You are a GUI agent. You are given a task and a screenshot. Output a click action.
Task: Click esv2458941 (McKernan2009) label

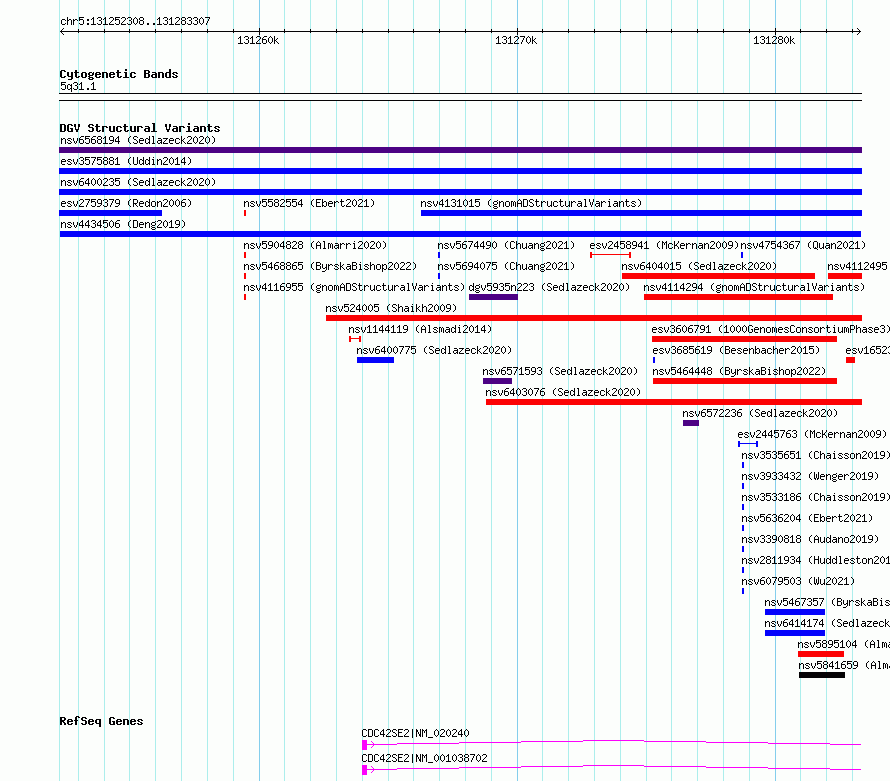click(x=664, y=245)
